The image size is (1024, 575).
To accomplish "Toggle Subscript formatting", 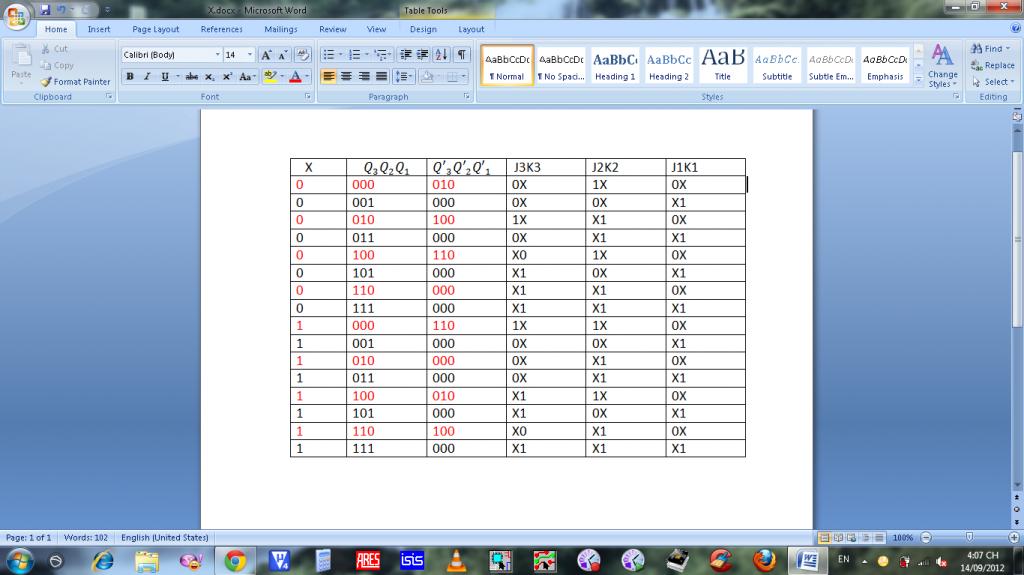I will click(x=209, y=76).
